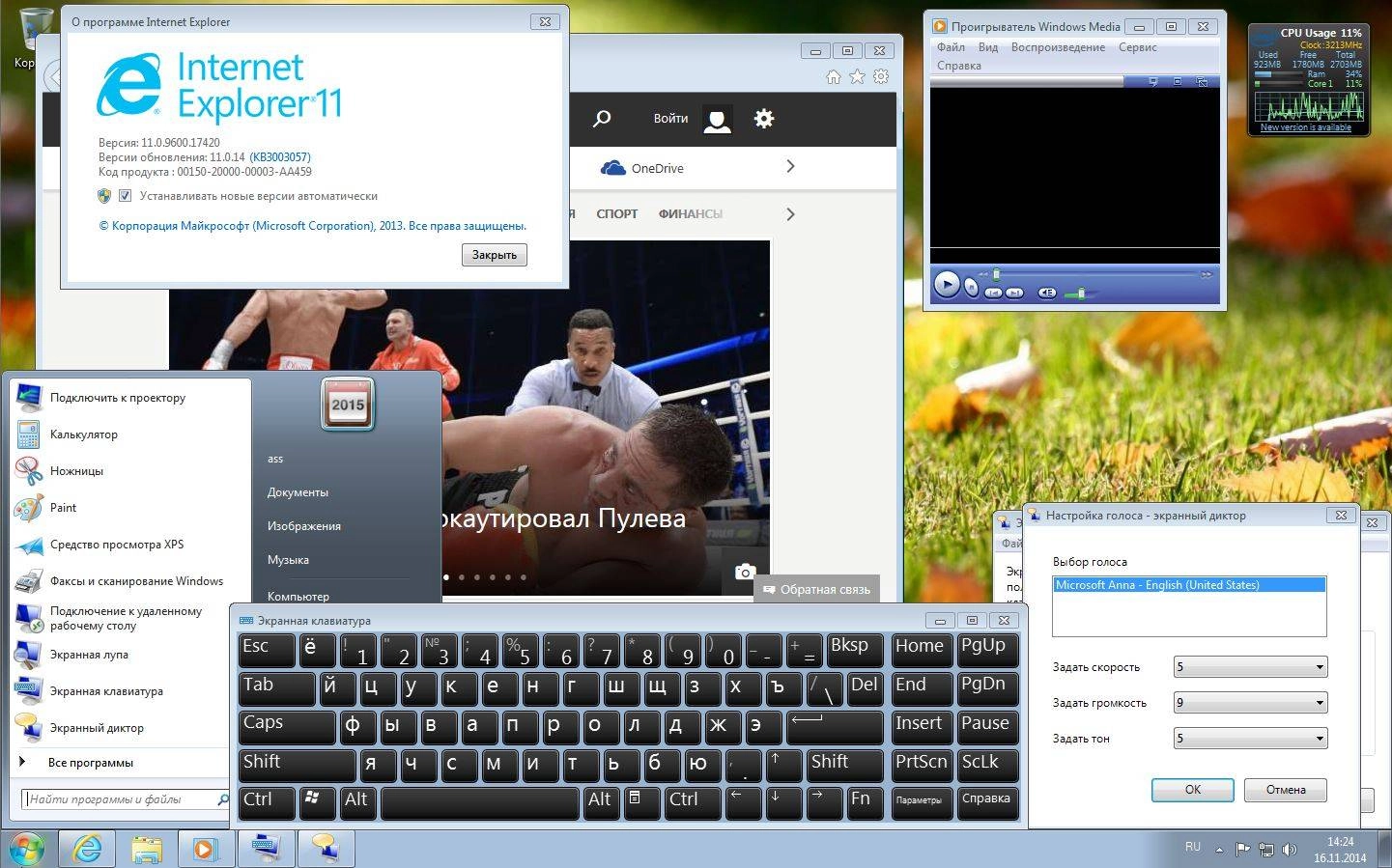This screenshot has width=1392, height=868.
Task: Open the Справка menu in Media Player
Action: tap(958, 66)
